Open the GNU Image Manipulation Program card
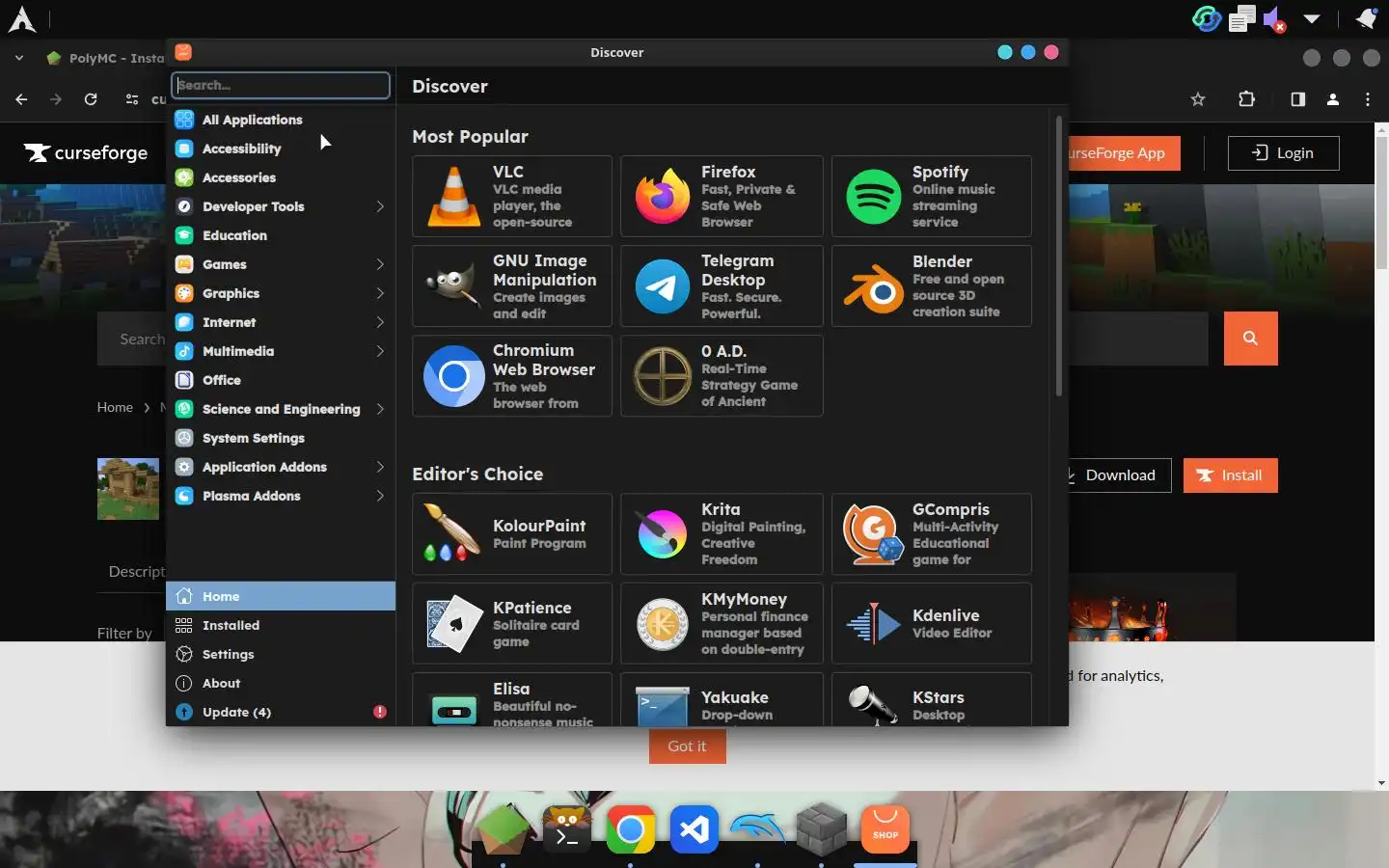Viewport: 1389px width, 868px height. 512,286
